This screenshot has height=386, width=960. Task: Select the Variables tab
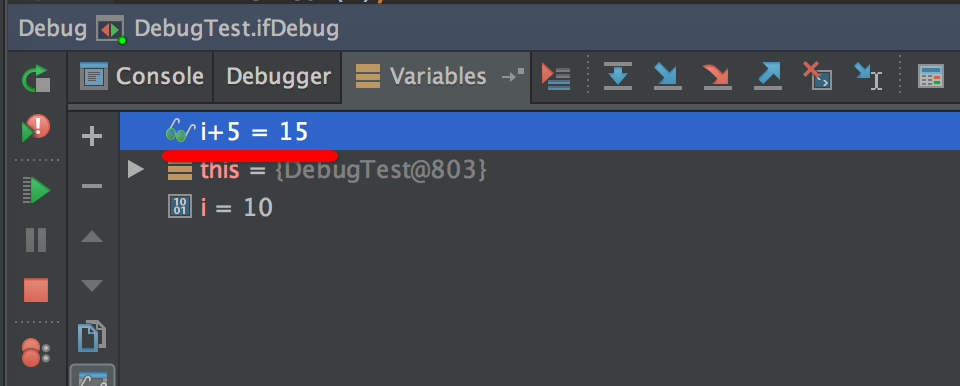tap(436, 77)
